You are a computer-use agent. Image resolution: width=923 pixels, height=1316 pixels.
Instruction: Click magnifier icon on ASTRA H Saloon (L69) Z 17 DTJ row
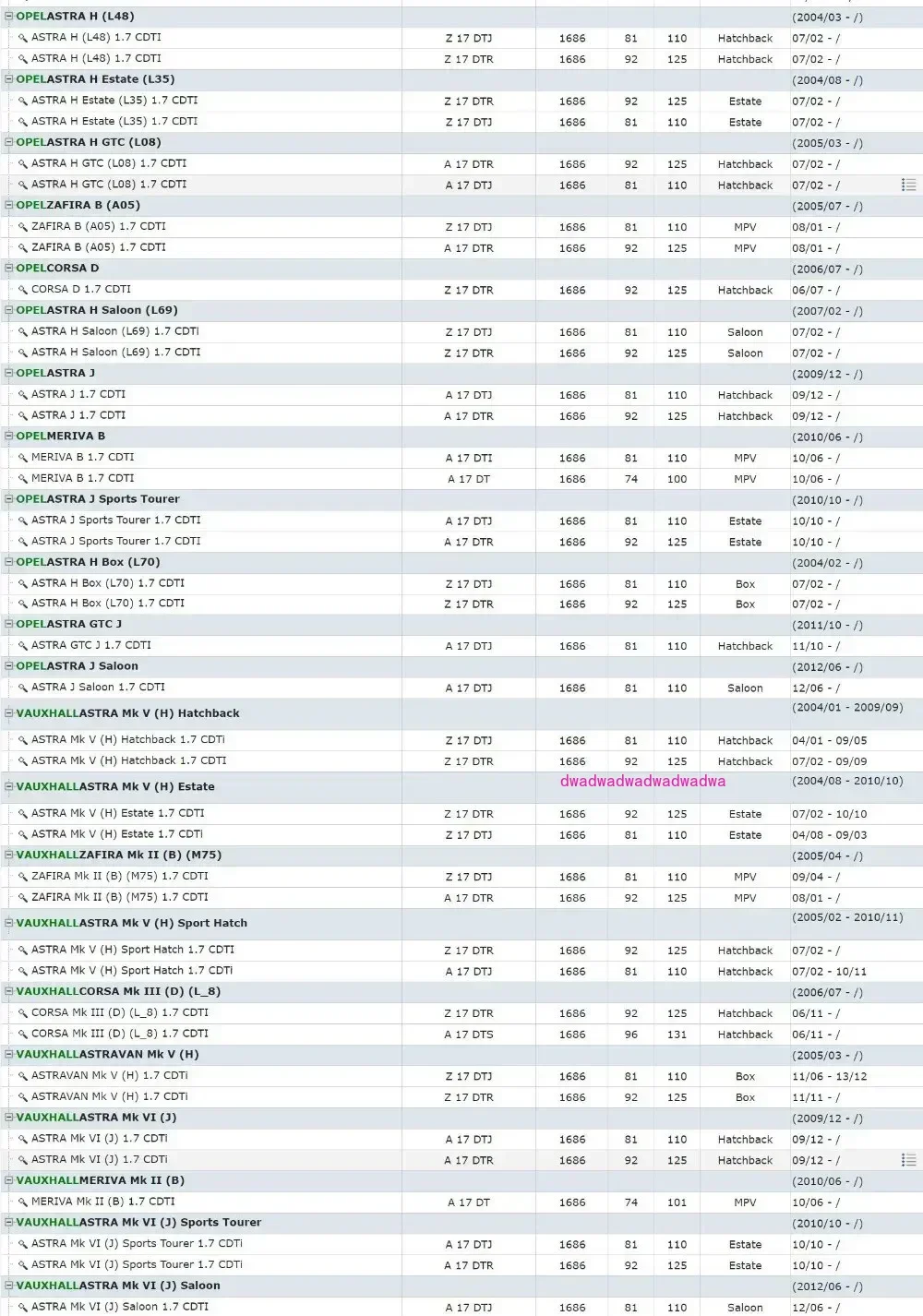tap(23, 331)
